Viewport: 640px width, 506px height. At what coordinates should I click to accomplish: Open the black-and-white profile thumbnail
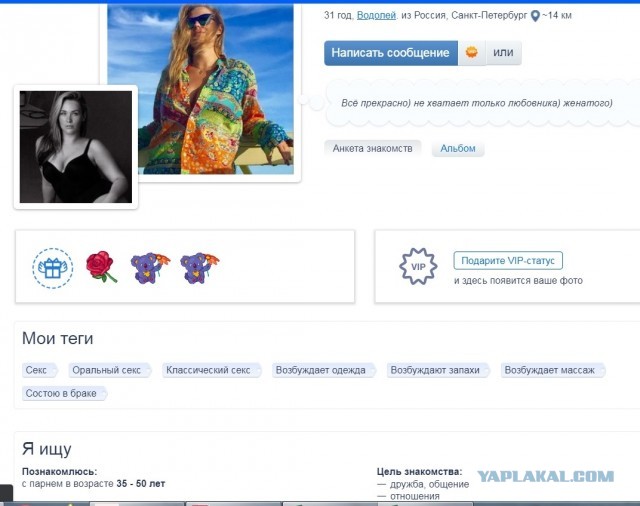76,147
